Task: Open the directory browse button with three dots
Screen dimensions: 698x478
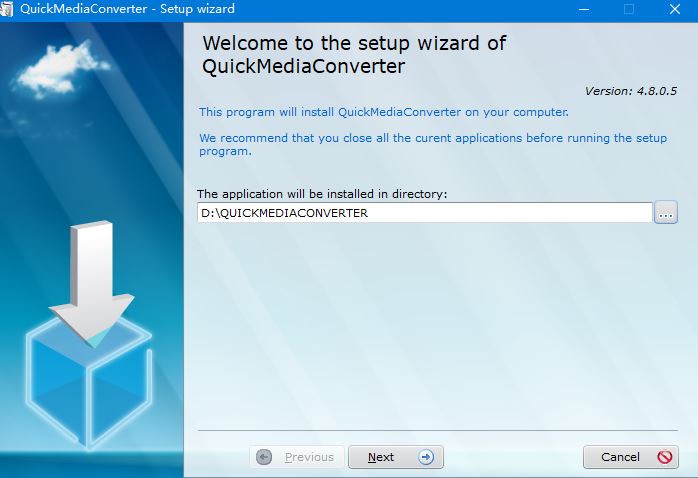Action: 666,212
